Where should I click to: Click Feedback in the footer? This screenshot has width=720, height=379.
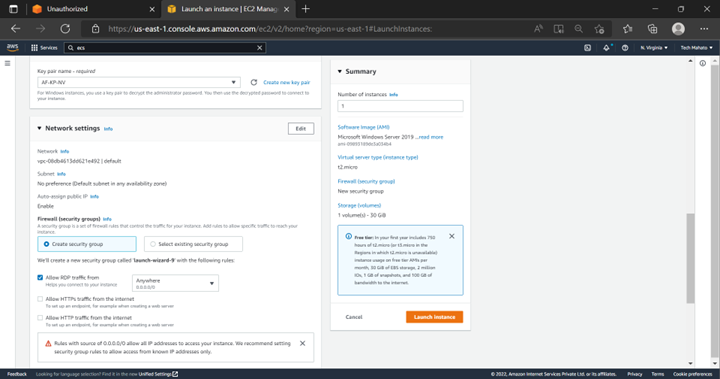tap(17, 374)
